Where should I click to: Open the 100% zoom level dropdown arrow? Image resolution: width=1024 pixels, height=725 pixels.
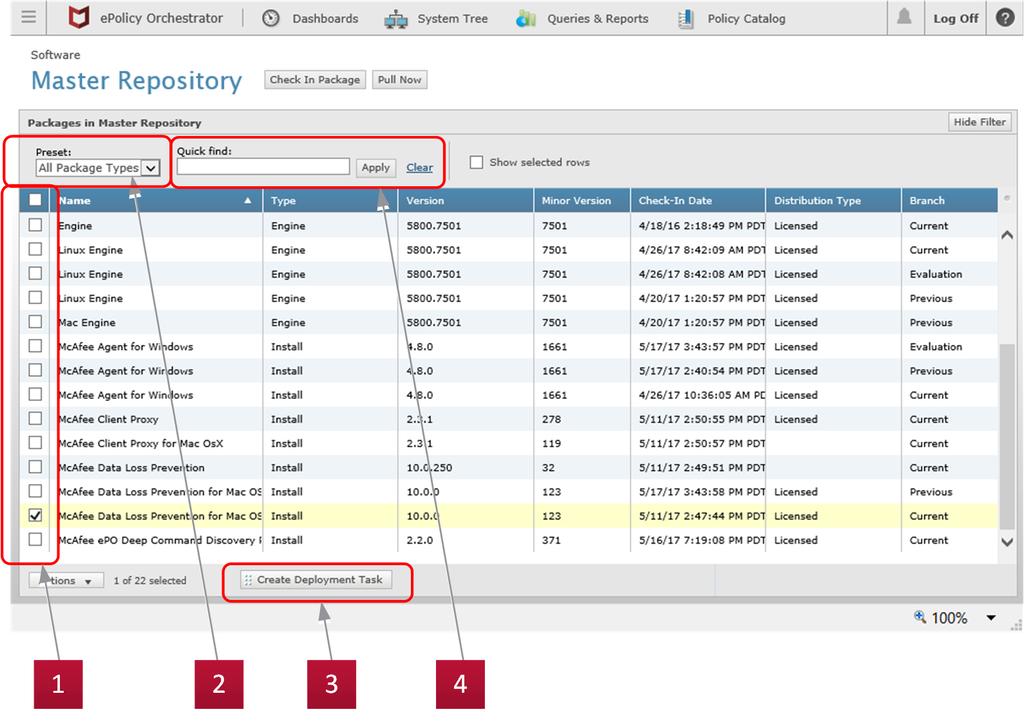pos(991,617)
